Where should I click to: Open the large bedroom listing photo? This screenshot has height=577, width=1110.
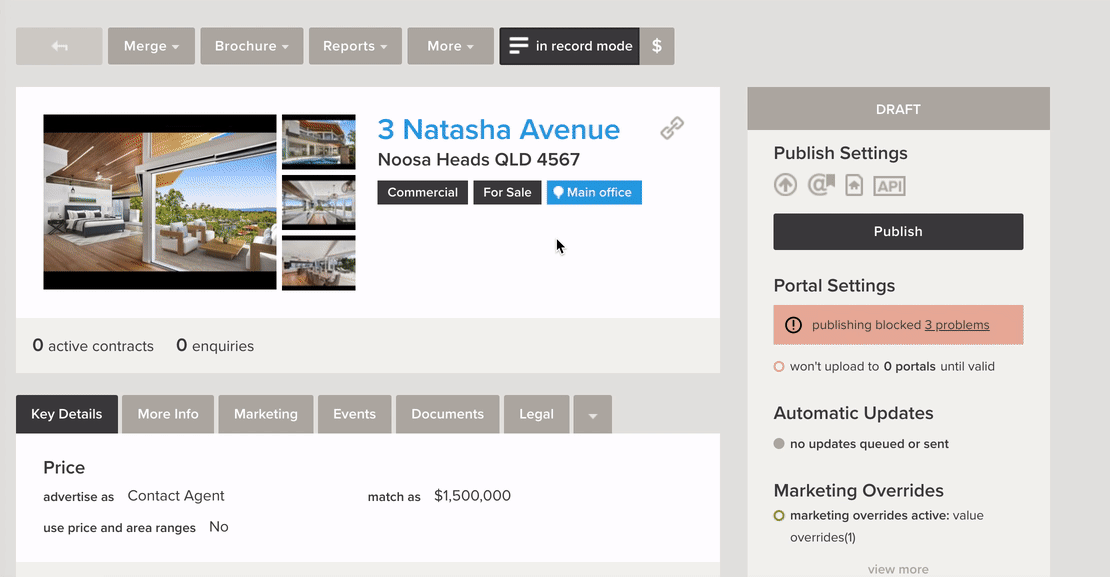pyautogui.click(x=160, y=202)
